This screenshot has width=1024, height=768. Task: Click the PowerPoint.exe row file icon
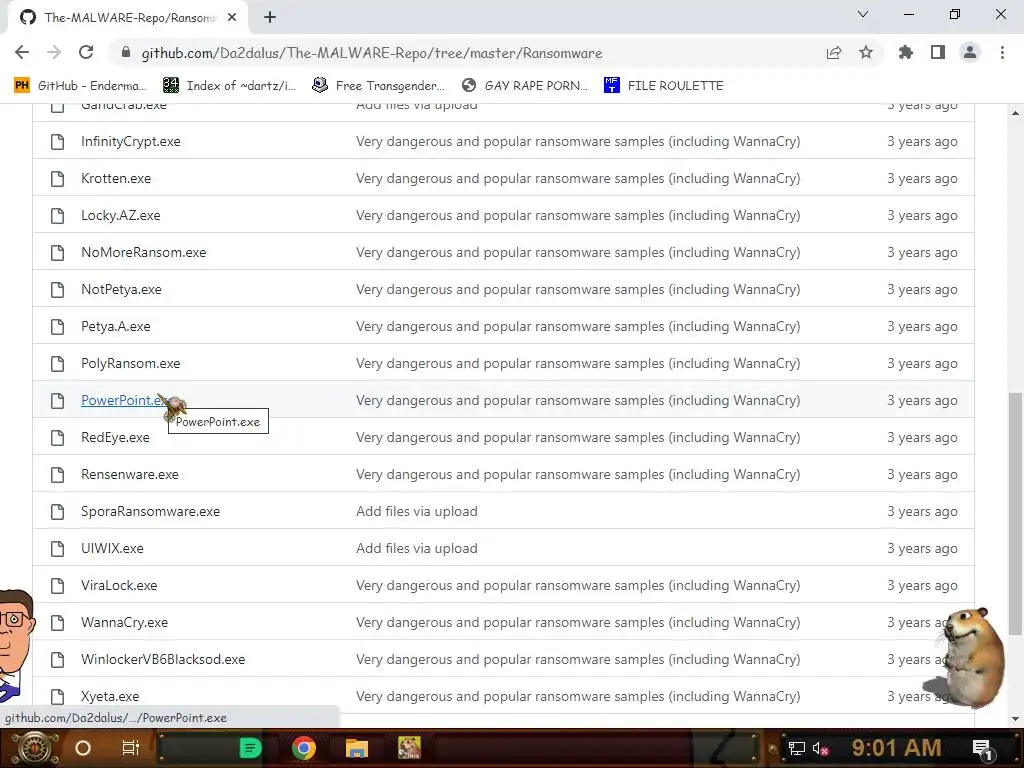(x=57, y=401)
